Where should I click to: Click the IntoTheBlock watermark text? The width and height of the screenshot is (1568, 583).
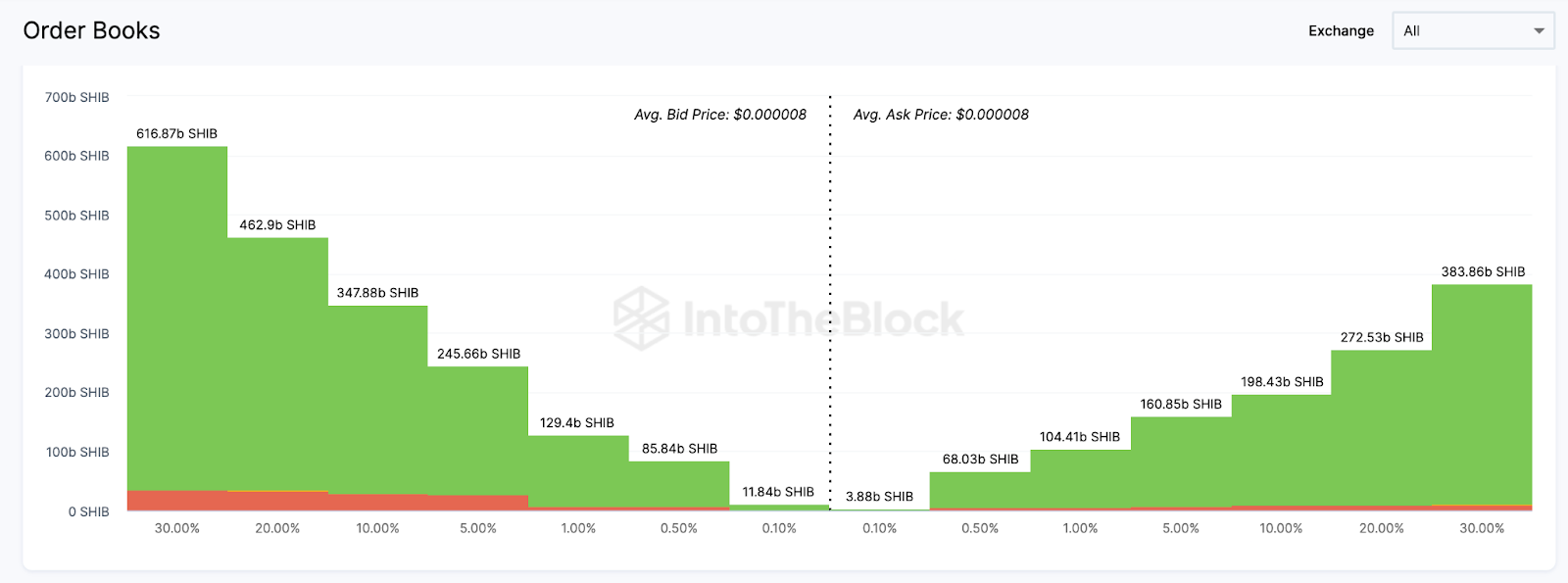pyautogui.click(x=823, y=319)
